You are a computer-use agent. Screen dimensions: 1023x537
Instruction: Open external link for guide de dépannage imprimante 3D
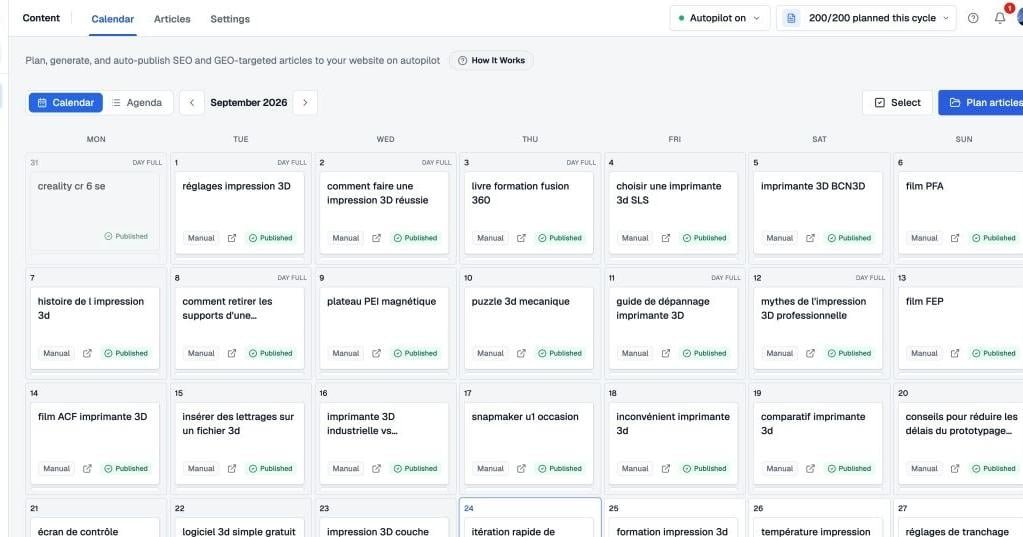tap(665, 353)
